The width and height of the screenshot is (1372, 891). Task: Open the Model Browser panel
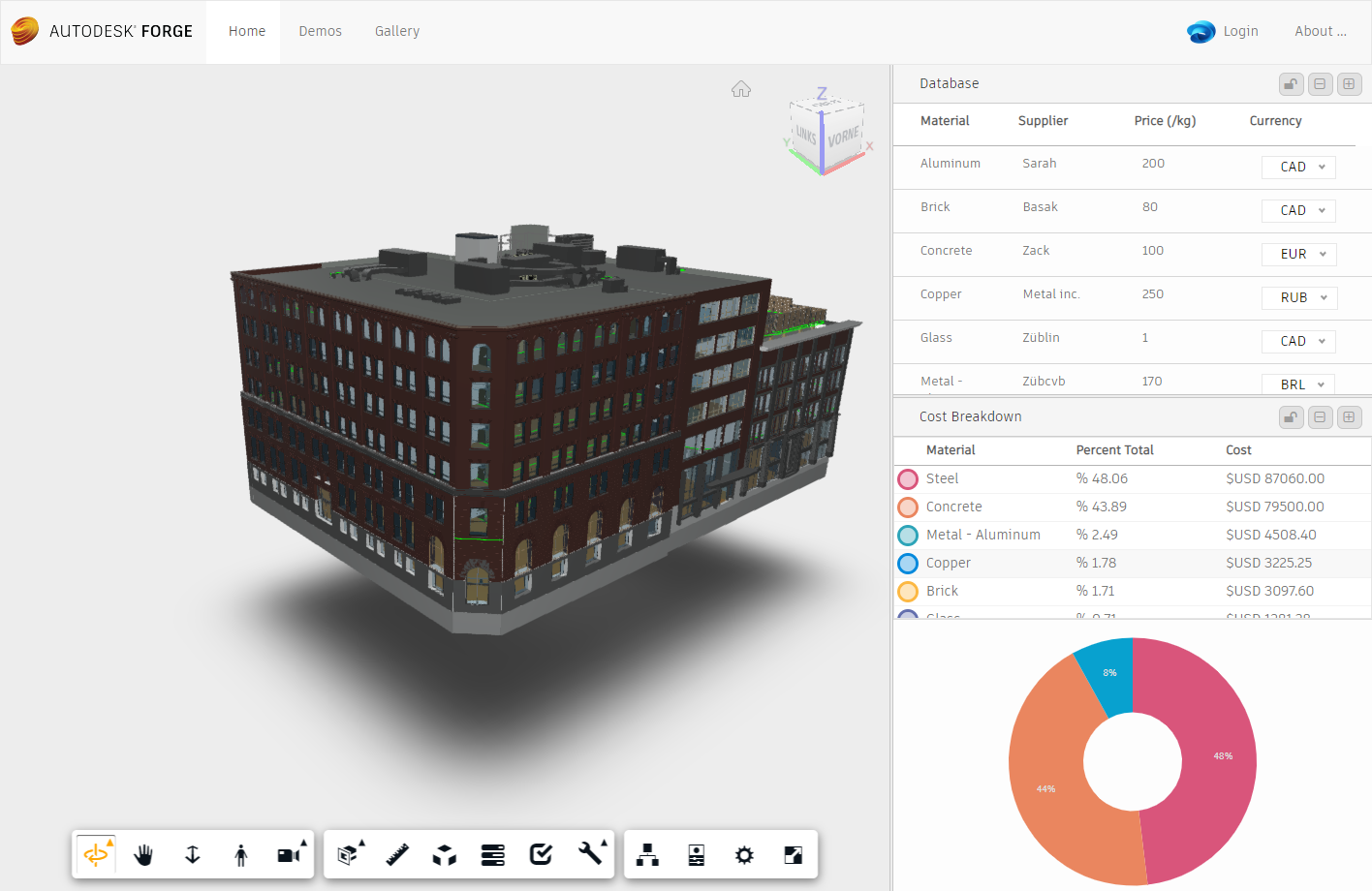click(x=646, y=854)
